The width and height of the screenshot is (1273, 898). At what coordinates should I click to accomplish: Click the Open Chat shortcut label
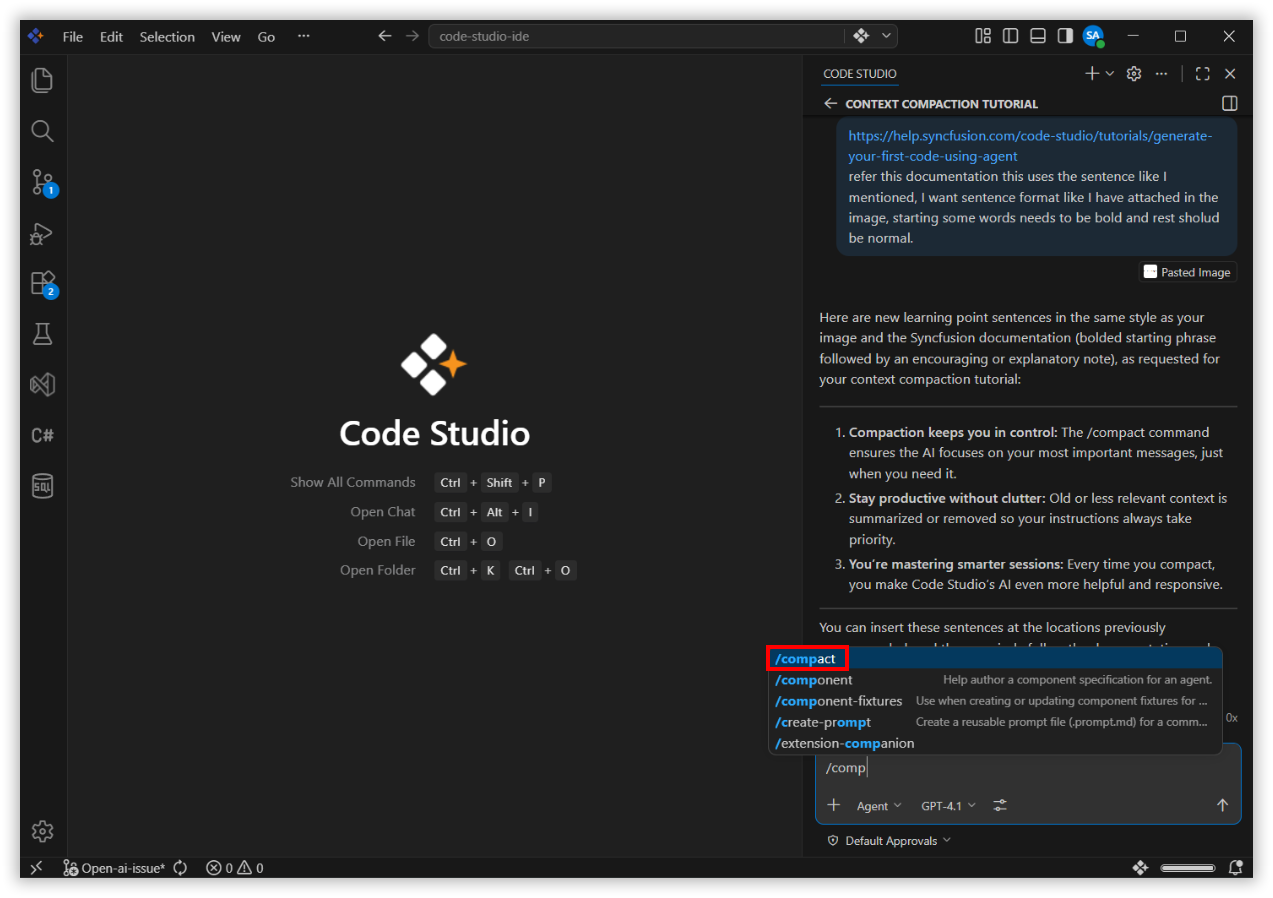382,511
